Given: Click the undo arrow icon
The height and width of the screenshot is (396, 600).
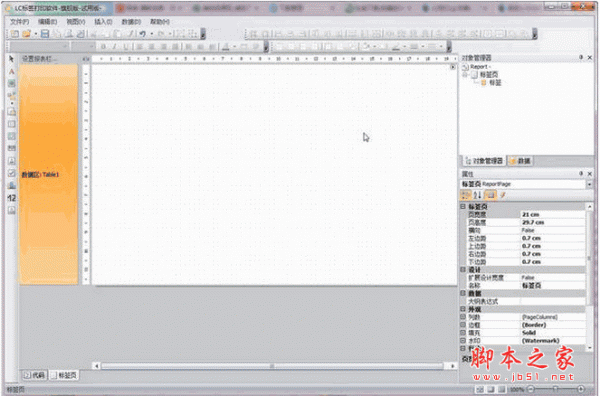Looking at the screenshot, I should click(142, 34).
